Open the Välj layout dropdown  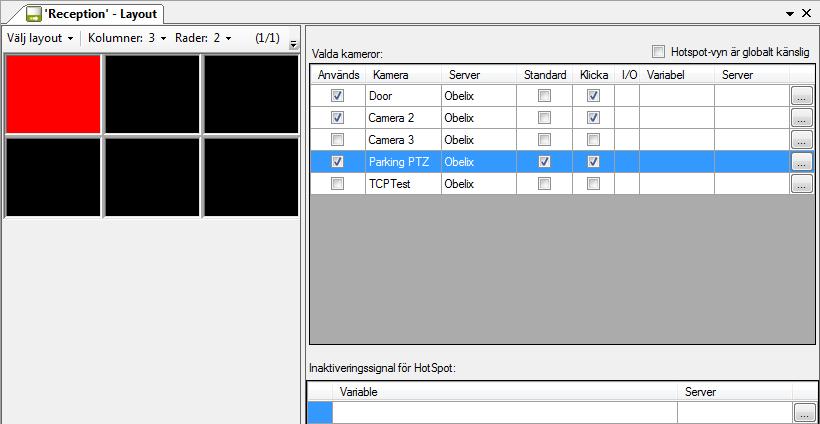40,38
